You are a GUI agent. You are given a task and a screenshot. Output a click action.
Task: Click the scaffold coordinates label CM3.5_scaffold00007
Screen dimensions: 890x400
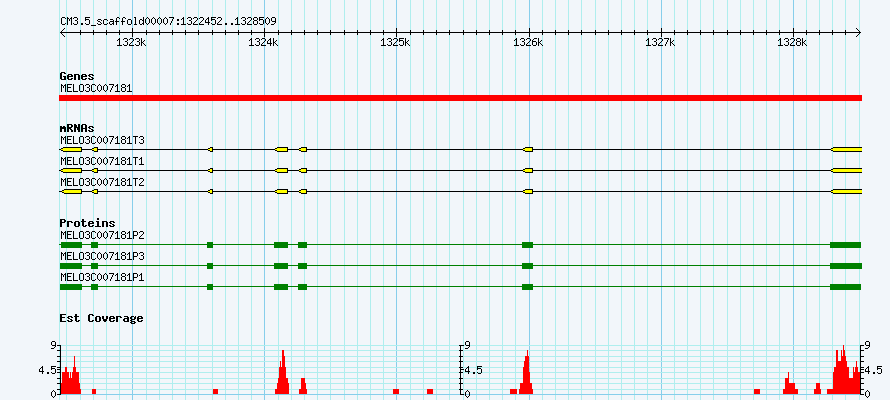click(x=169, y=22)
